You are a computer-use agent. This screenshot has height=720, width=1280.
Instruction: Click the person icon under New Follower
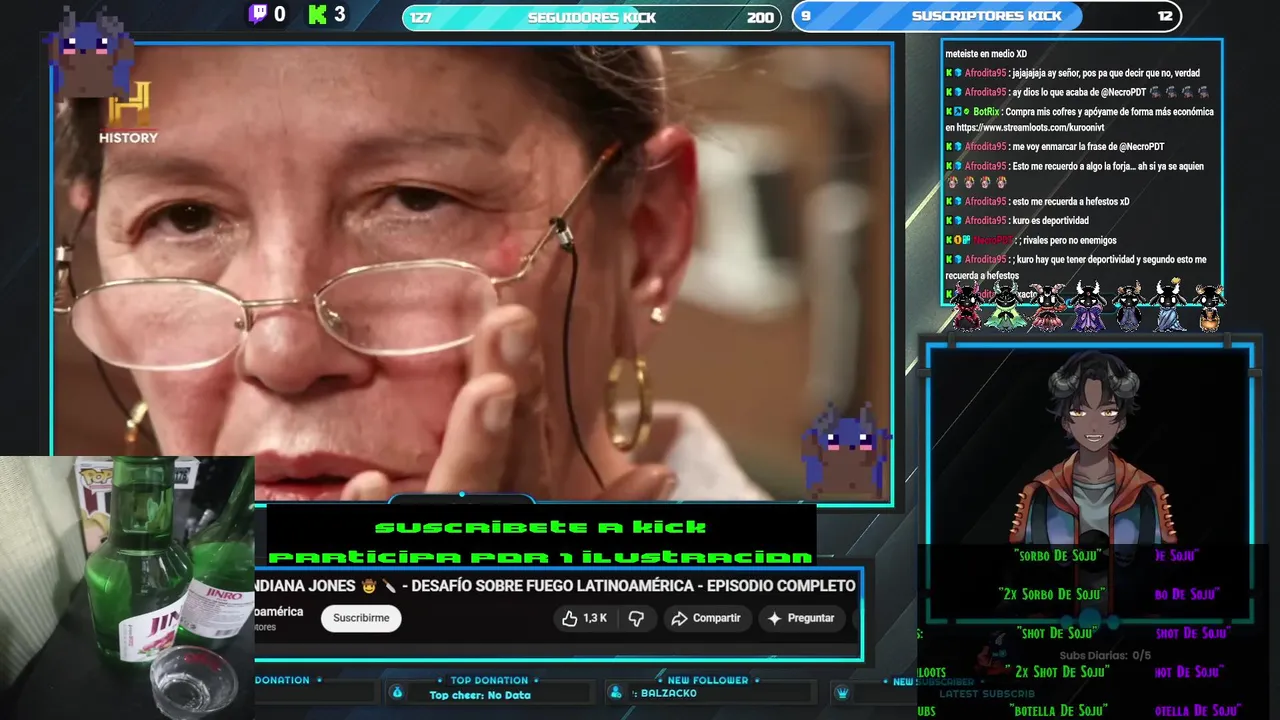click(616, 693)
